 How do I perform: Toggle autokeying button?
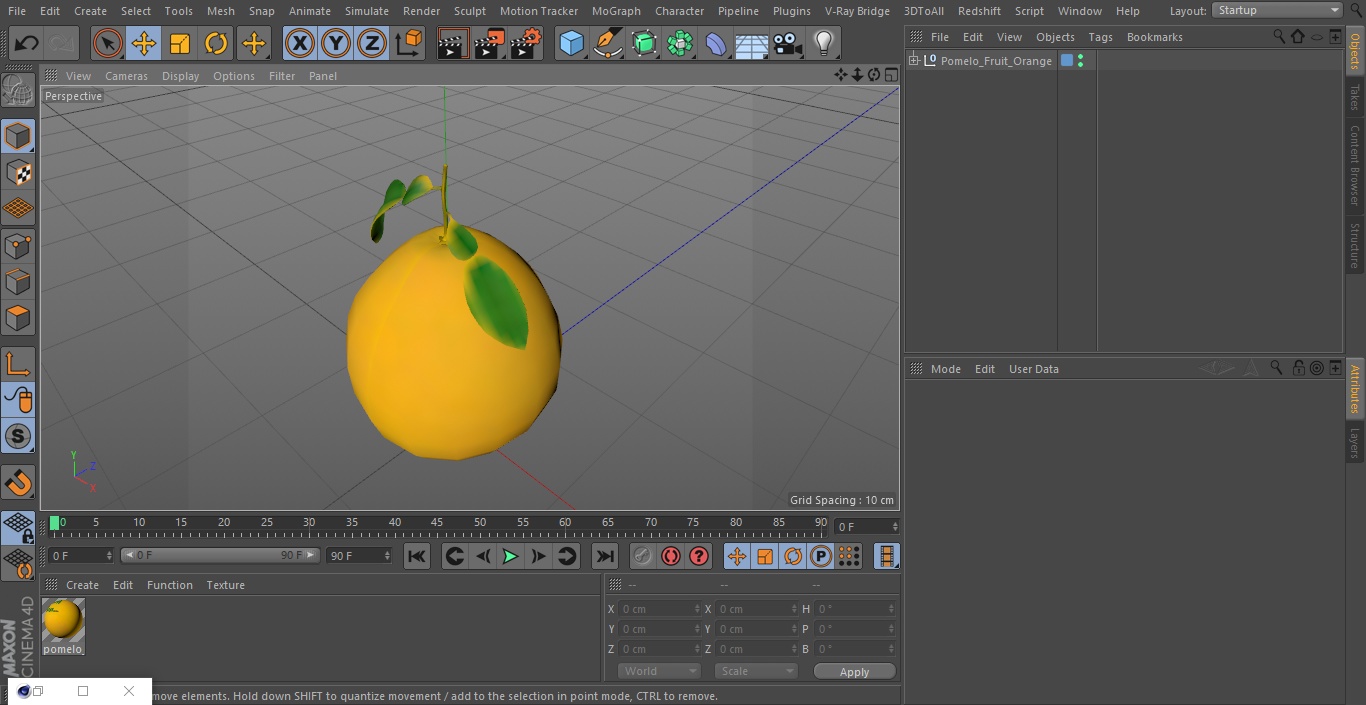671,556
